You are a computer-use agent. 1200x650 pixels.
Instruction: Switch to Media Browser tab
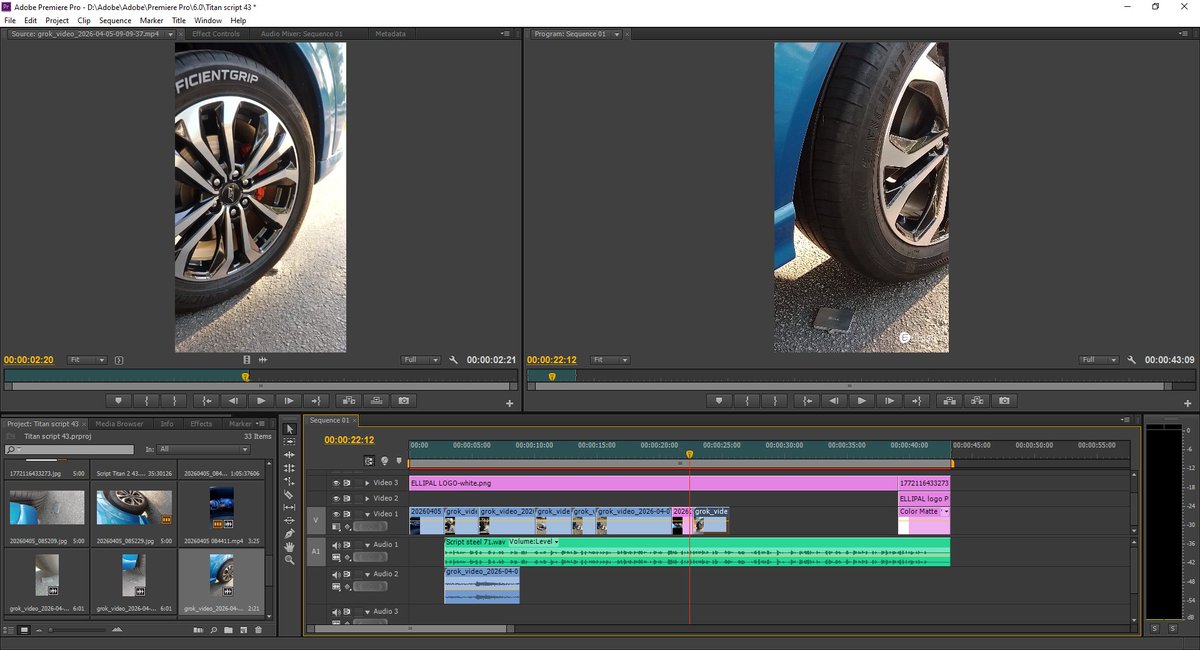point(119,423)
